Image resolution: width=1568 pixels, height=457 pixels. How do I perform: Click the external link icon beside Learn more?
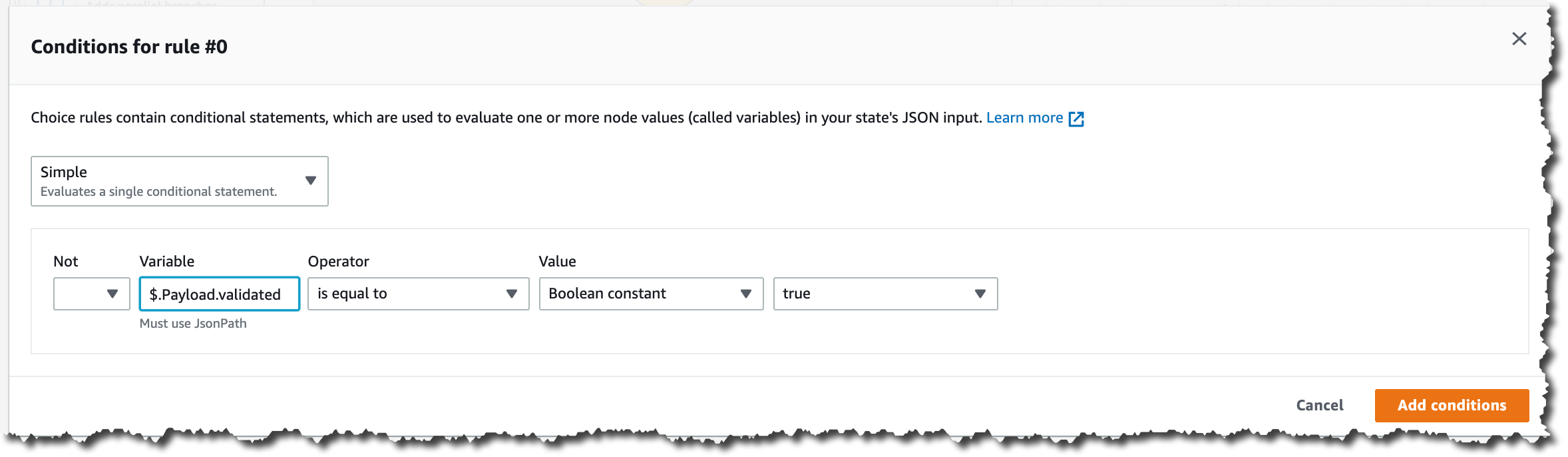pos(1076,119)
